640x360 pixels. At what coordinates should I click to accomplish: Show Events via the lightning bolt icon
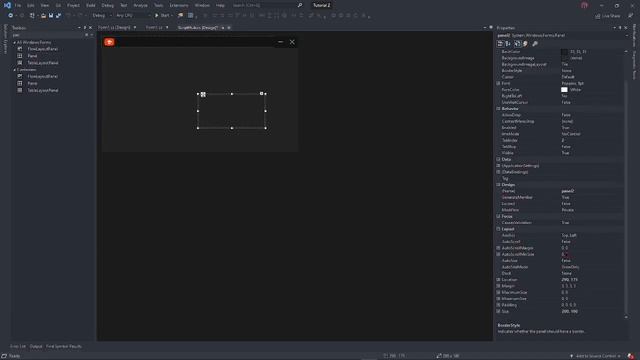click(x=526, y=44)
